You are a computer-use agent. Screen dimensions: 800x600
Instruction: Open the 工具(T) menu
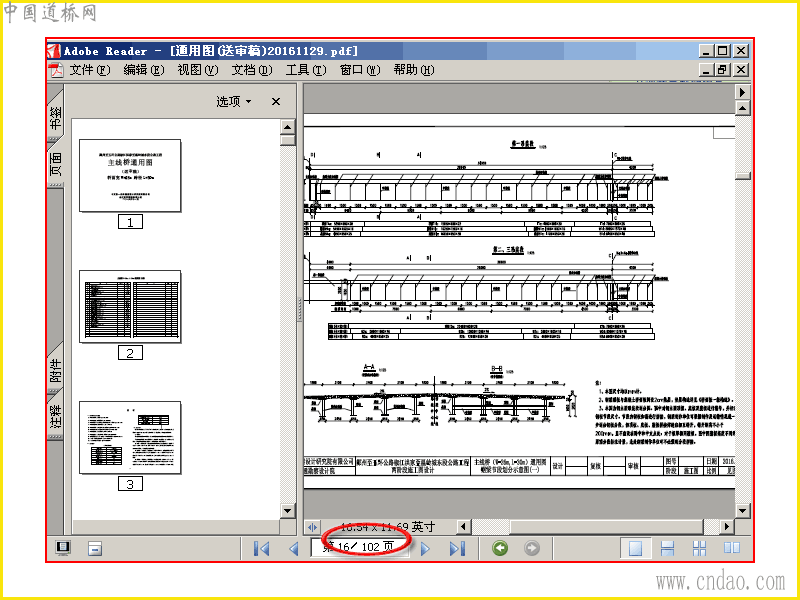click(306, 70)
